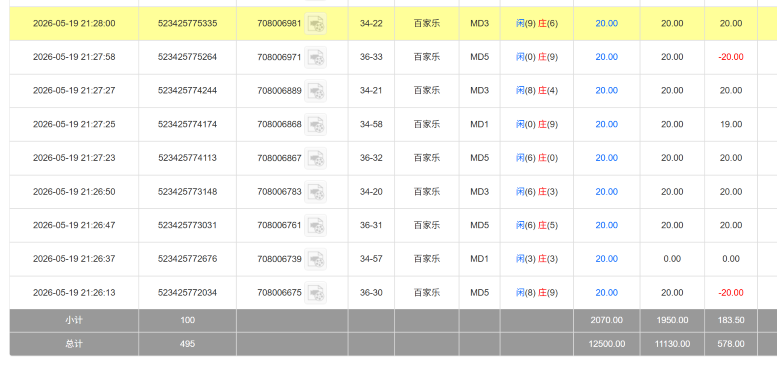Click the 小计 subtotal label
This screenshot has height=371, width=777.
click(x=74, y=320)
